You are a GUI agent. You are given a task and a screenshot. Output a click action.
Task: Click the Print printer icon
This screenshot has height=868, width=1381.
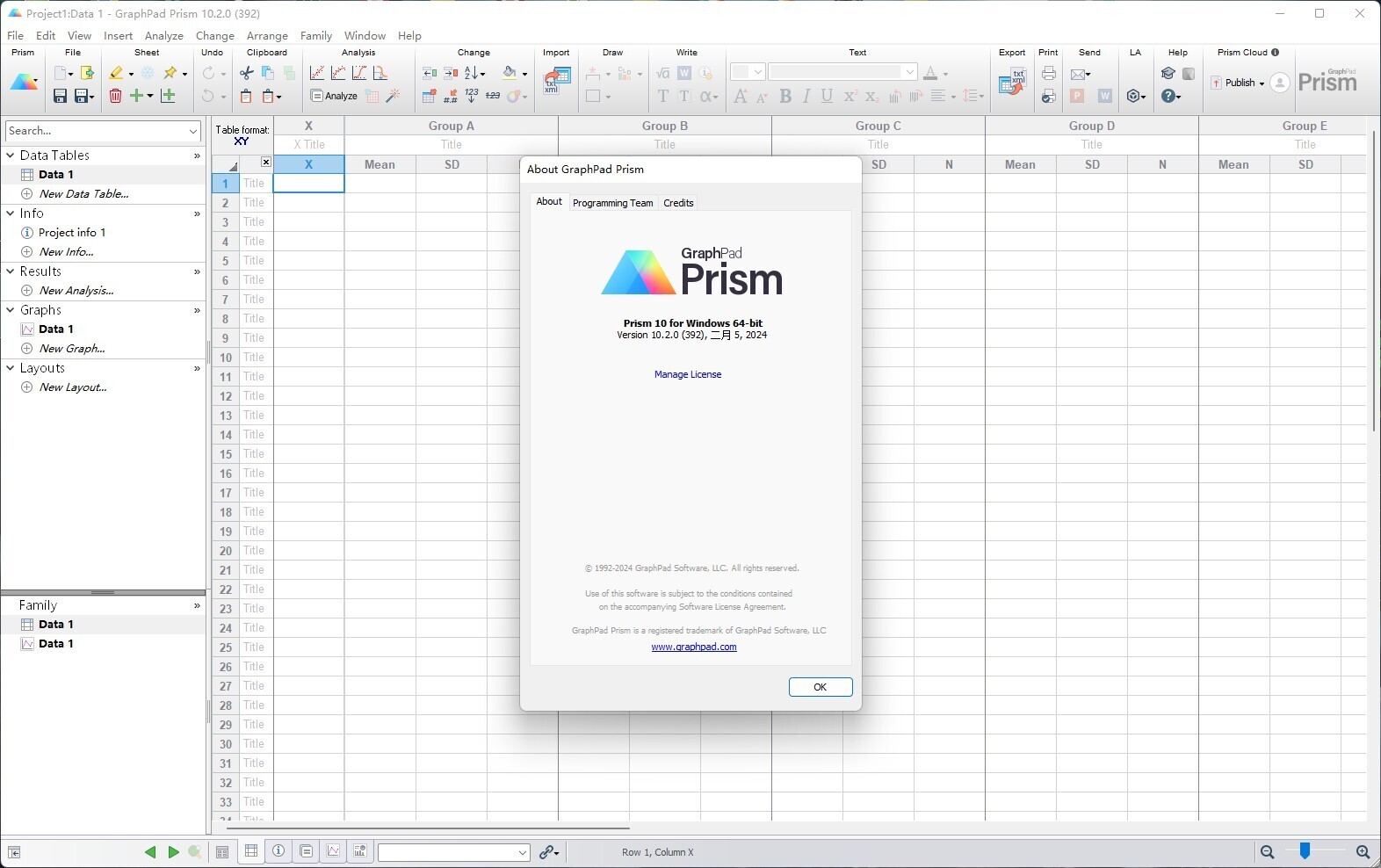coord(1048,74)
